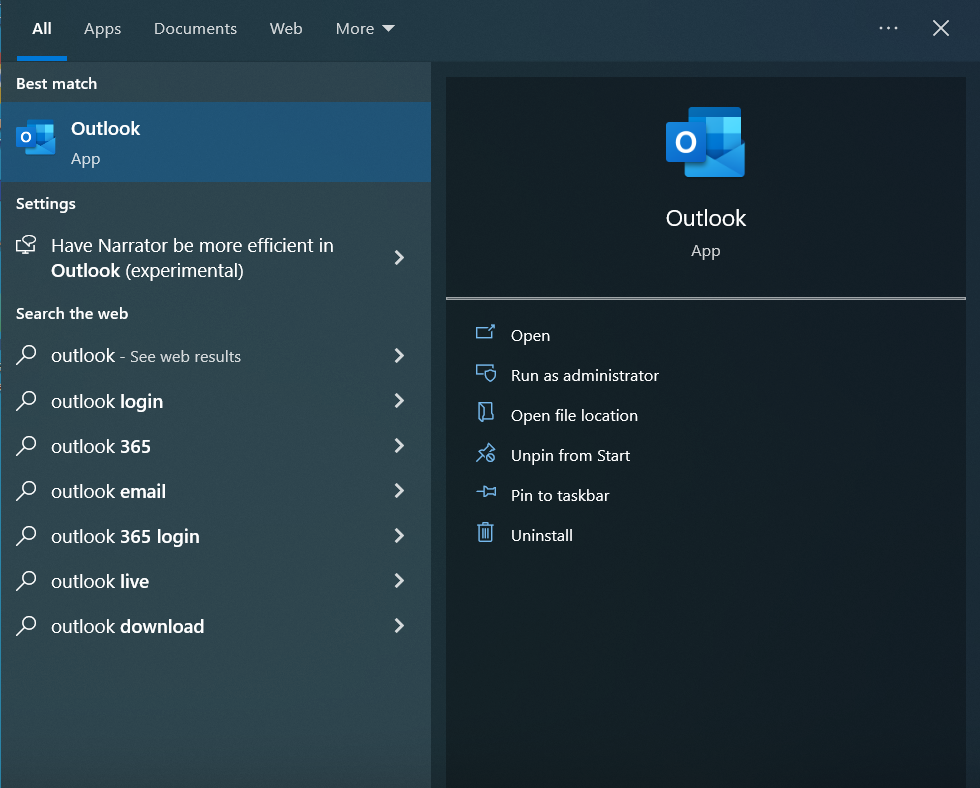Expand 'outlook - See web results' chevron
Screen dimensions: 980x788
pyautogui.click(x=399, y=356)
